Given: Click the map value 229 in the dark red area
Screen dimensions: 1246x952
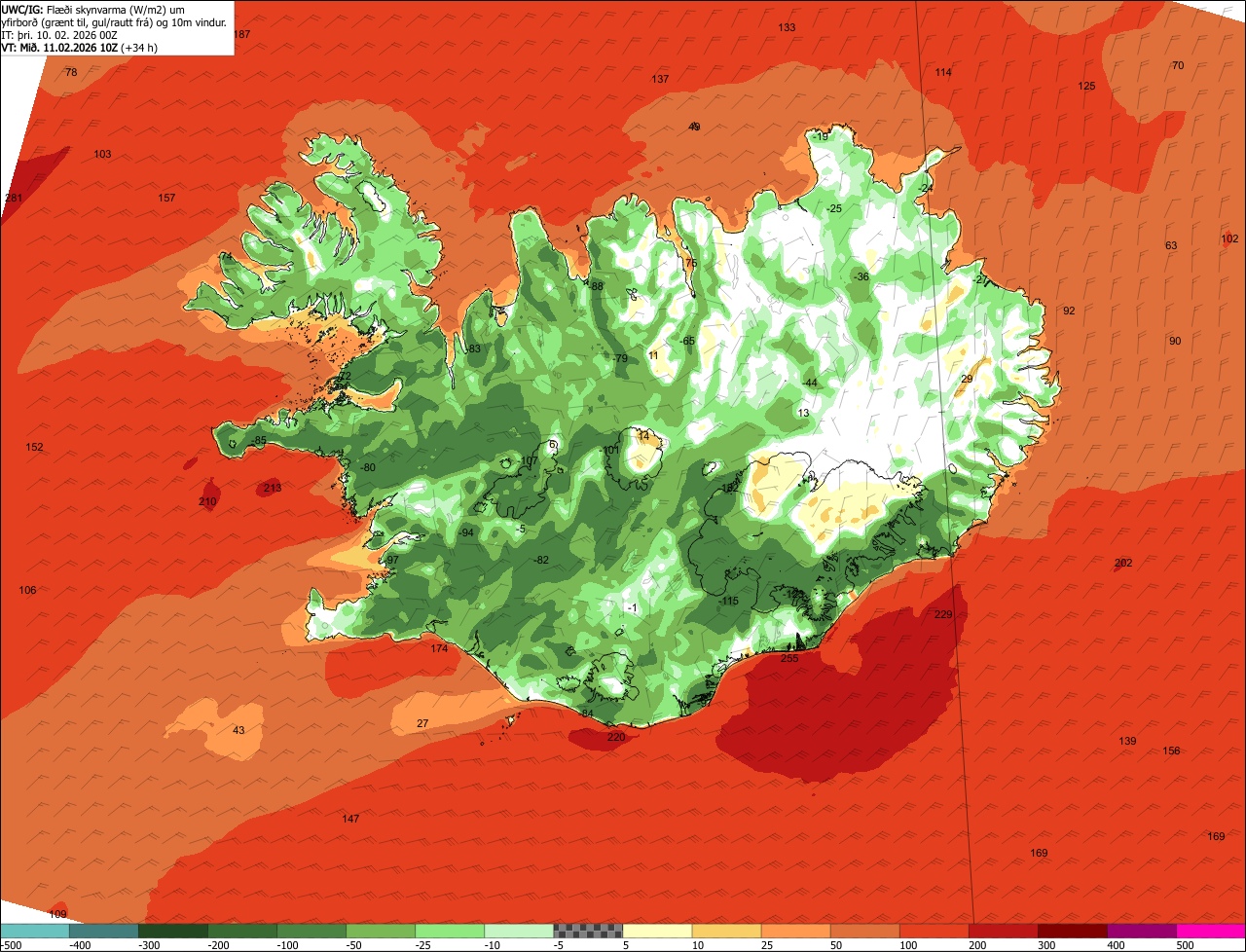Looking at the screenshot, I should [x=943, y=614].
